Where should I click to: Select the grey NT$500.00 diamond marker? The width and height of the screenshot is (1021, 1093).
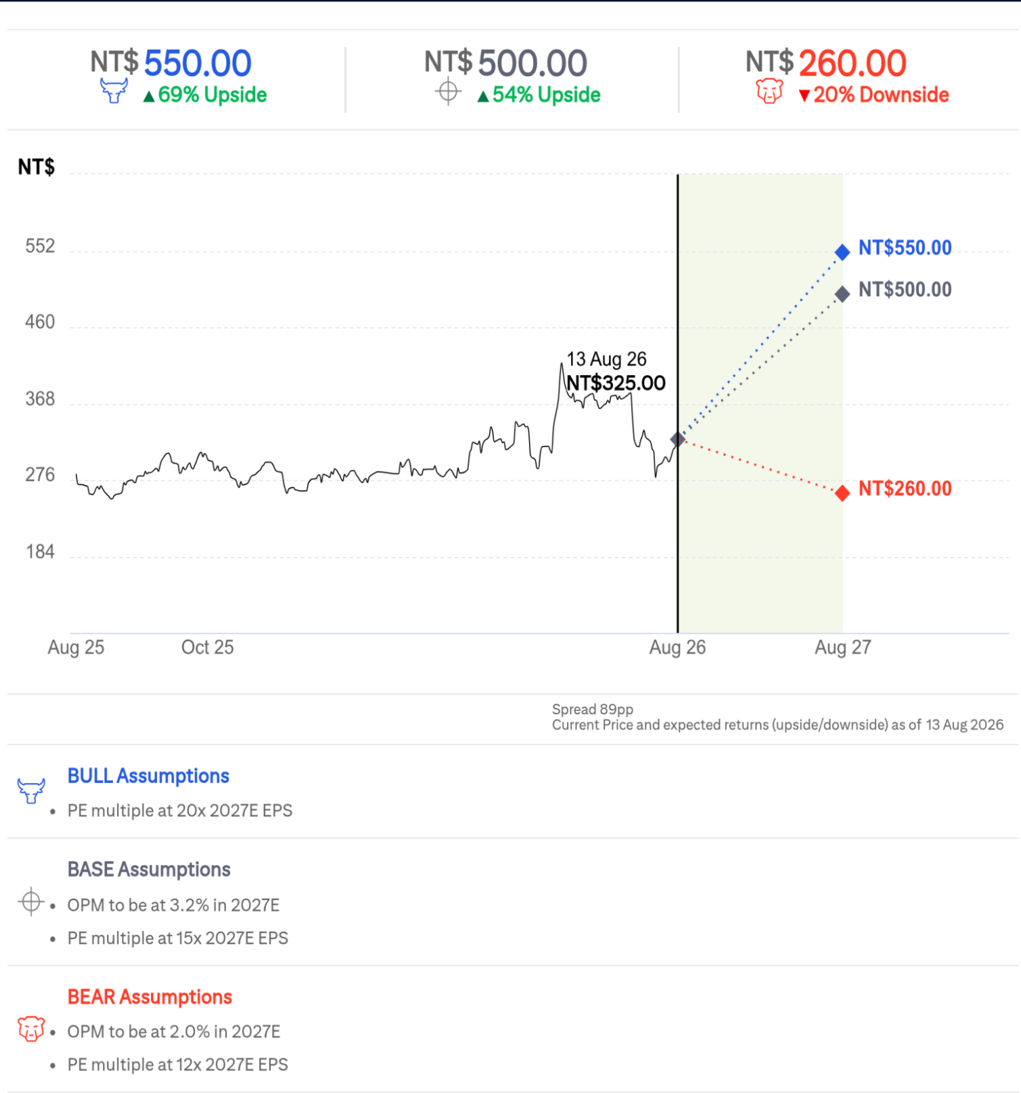tap(843, 294)
